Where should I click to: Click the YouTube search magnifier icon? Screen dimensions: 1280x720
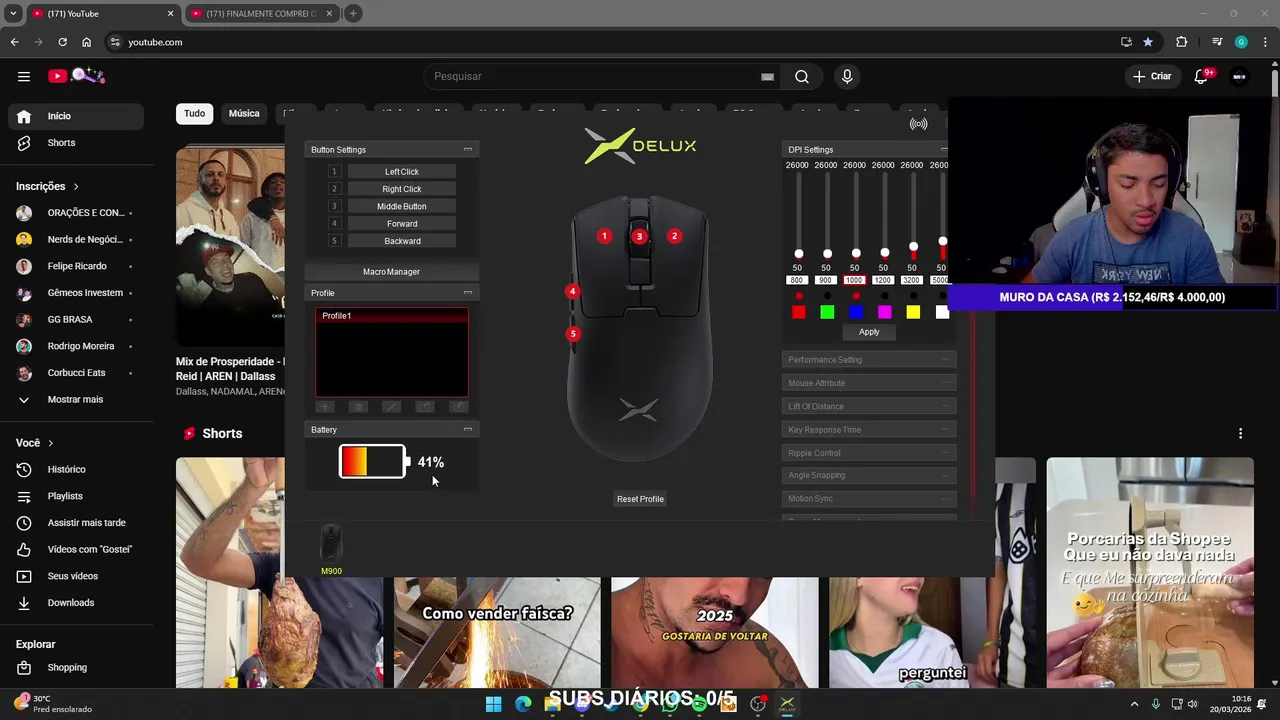[802, 77]
